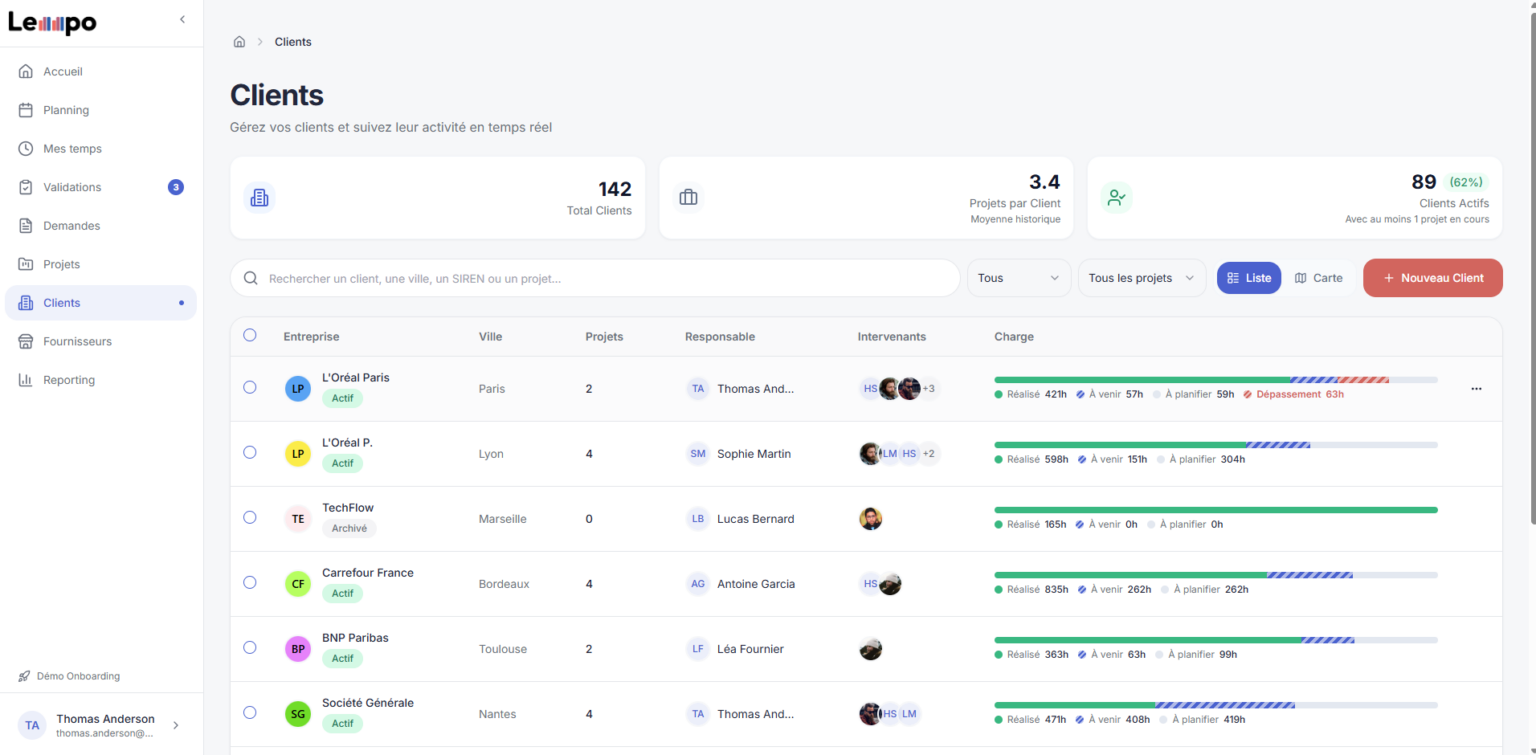
Task: Click the Clients Actifs user-check icon
Action: pos(1117,198)
